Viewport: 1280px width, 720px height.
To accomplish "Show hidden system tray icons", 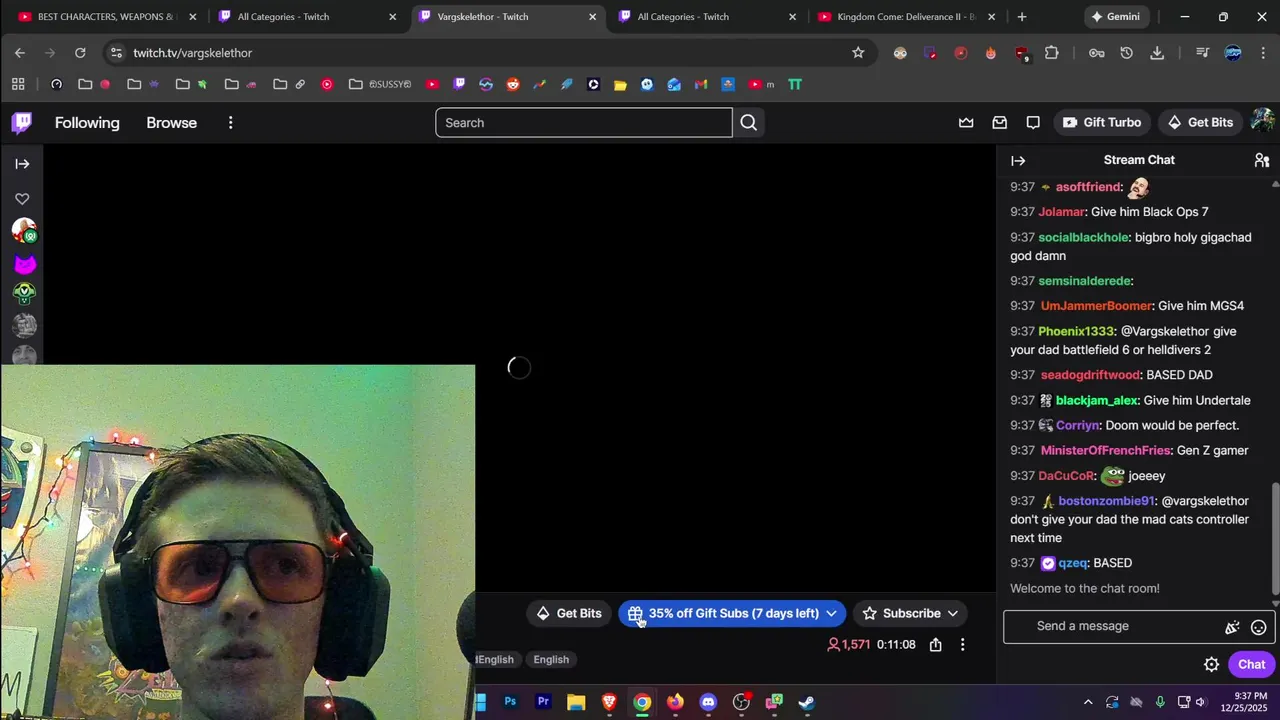I will point(1088,702).
